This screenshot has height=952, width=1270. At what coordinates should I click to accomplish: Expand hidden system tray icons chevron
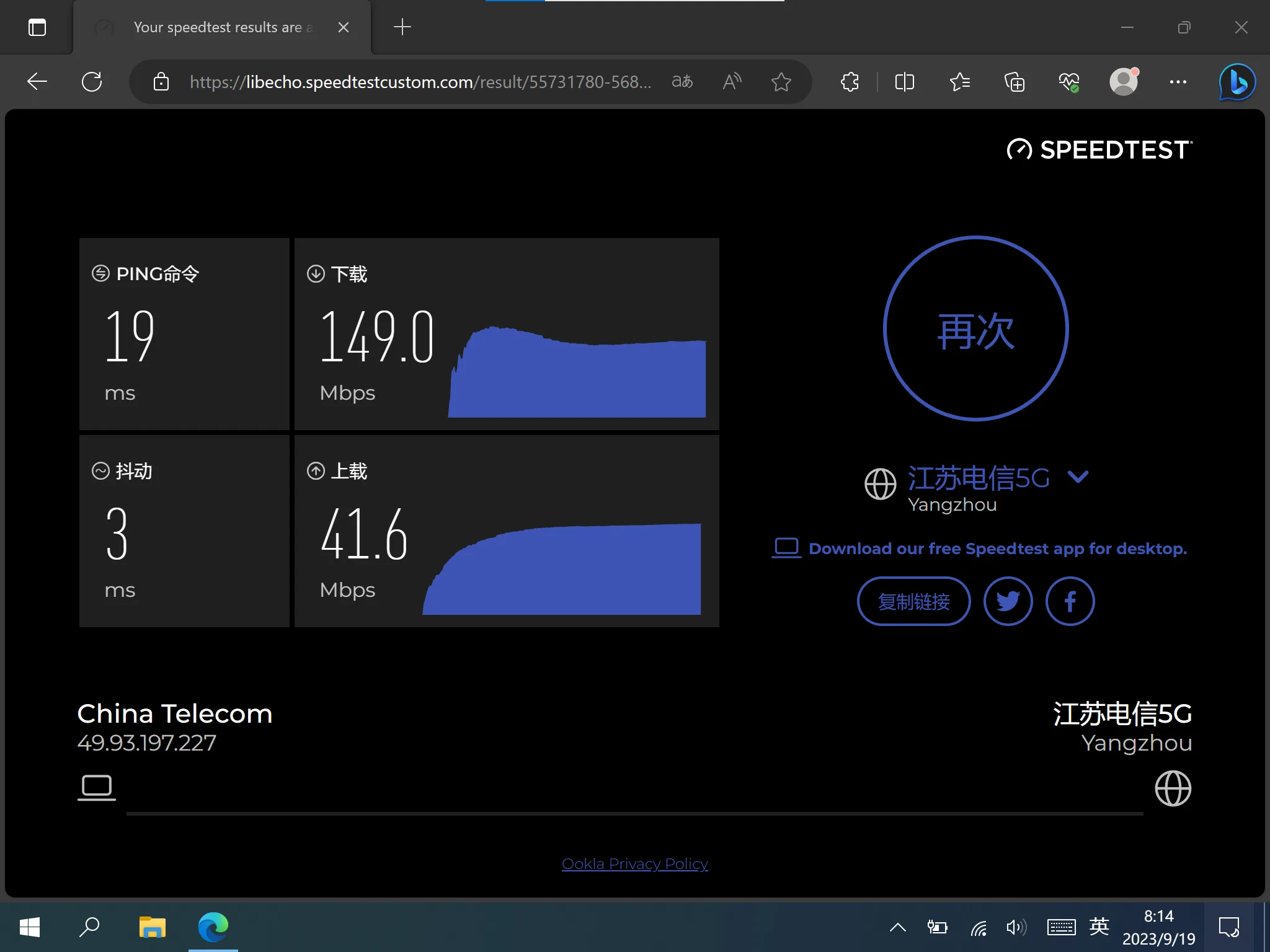point(897,927)
